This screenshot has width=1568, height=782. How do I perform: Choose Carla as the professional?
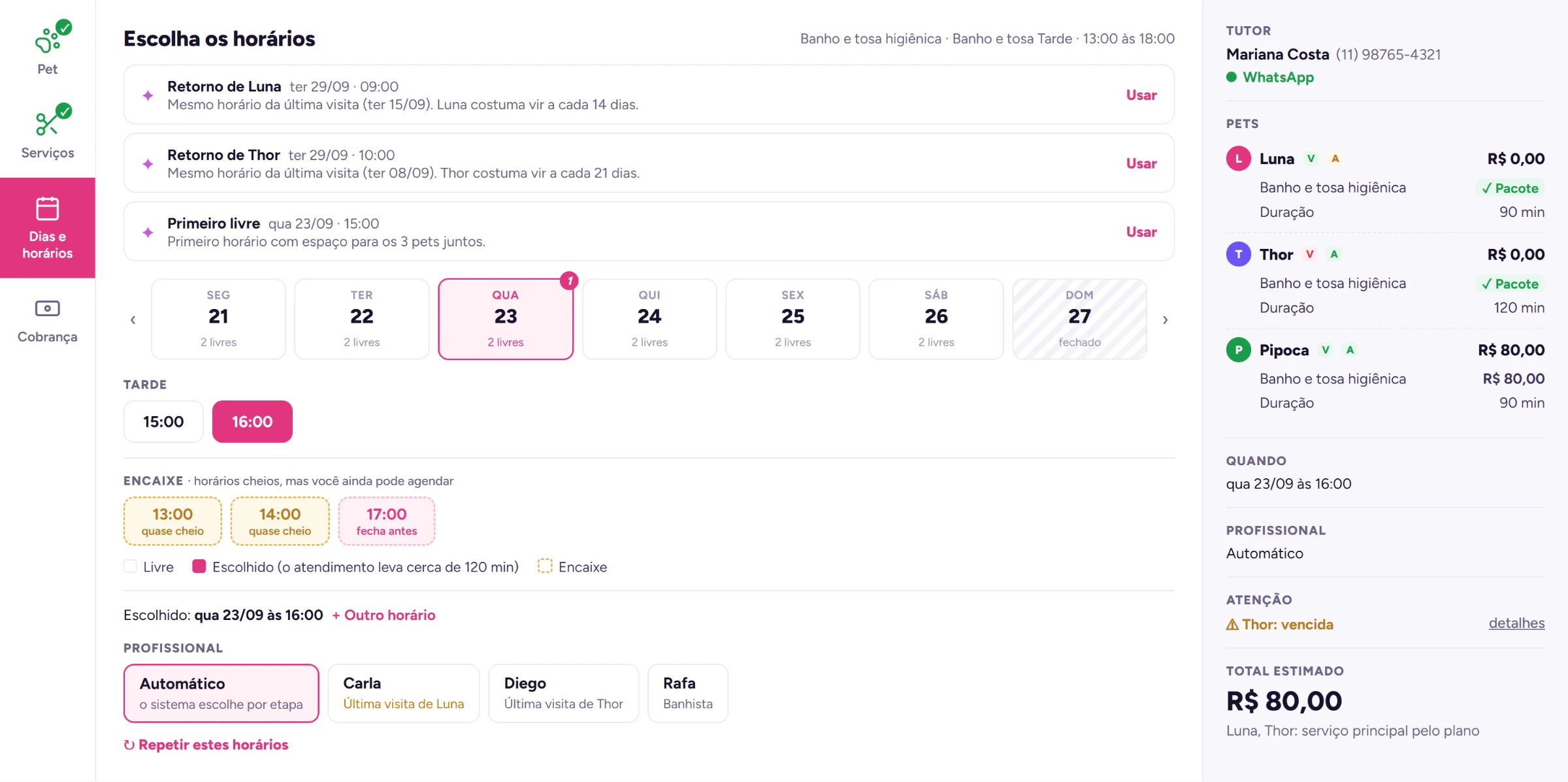point(403,693)
